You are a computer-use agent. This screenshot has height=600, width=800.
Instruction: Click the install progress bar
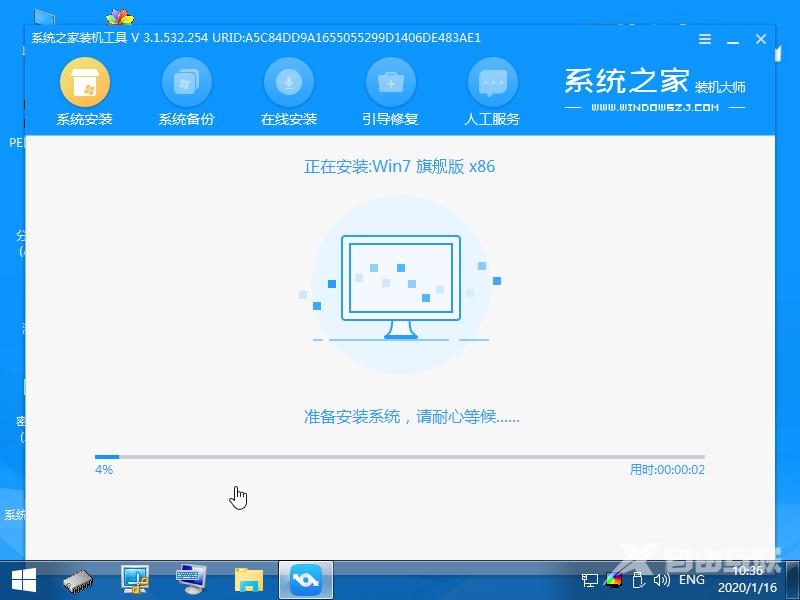point(400,457)
